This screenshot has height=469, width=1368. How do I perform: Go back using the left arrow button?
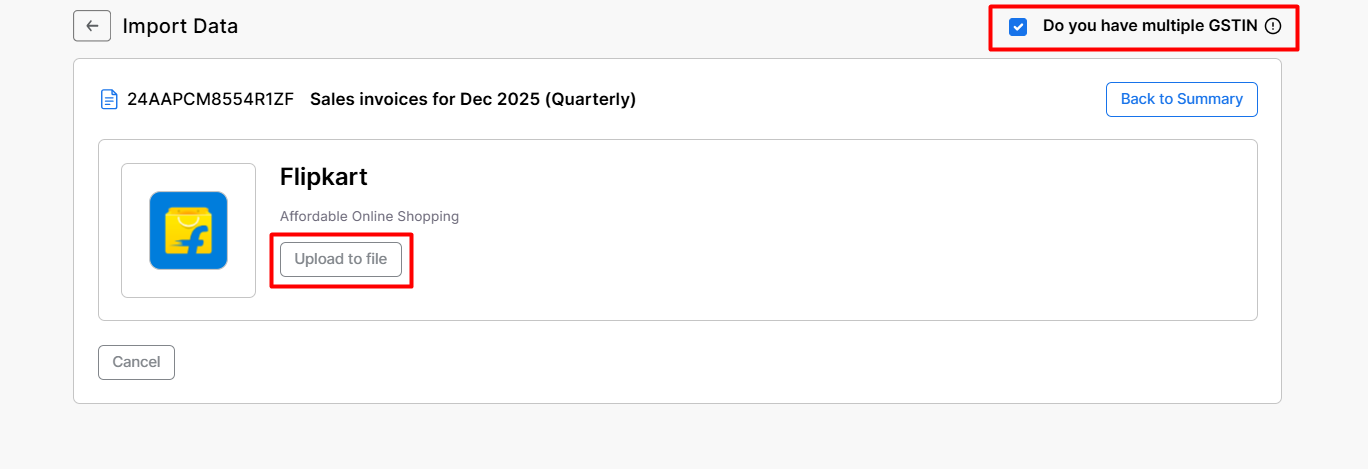coord(91,26)
